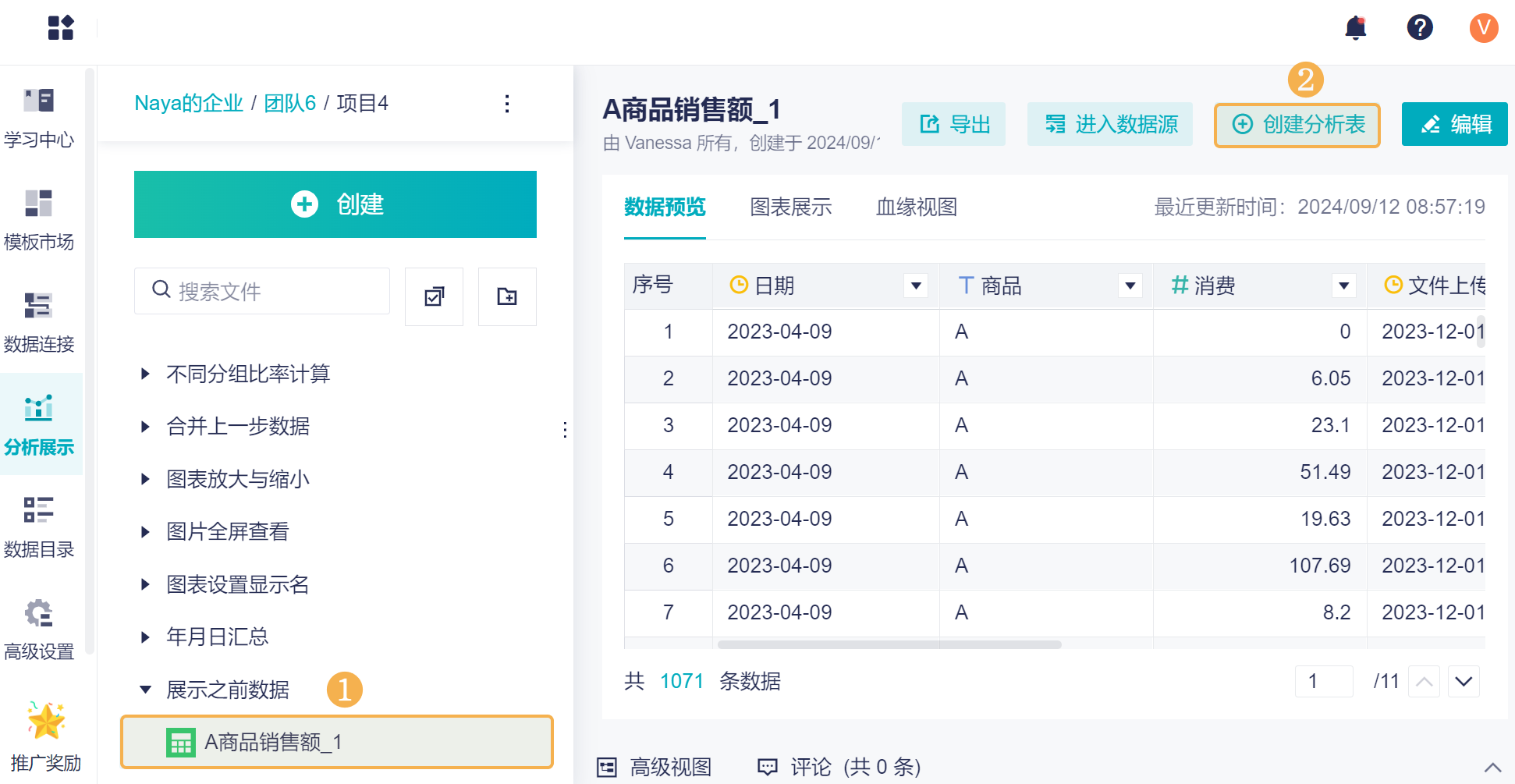Click the 导出 export button
1515x784 pixels.
[x=953, y=125]
